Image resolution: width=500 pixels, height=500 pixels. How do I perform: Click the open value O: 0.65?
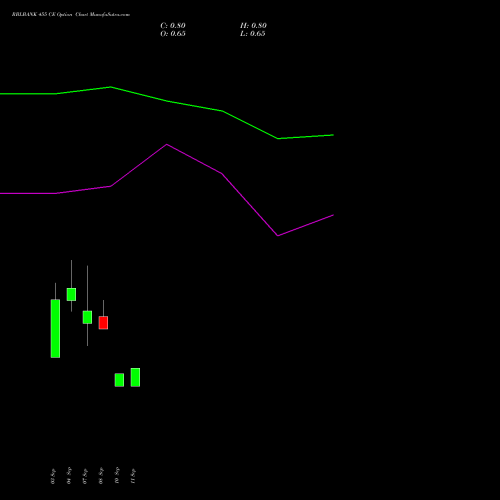click(x=173, y=34)
